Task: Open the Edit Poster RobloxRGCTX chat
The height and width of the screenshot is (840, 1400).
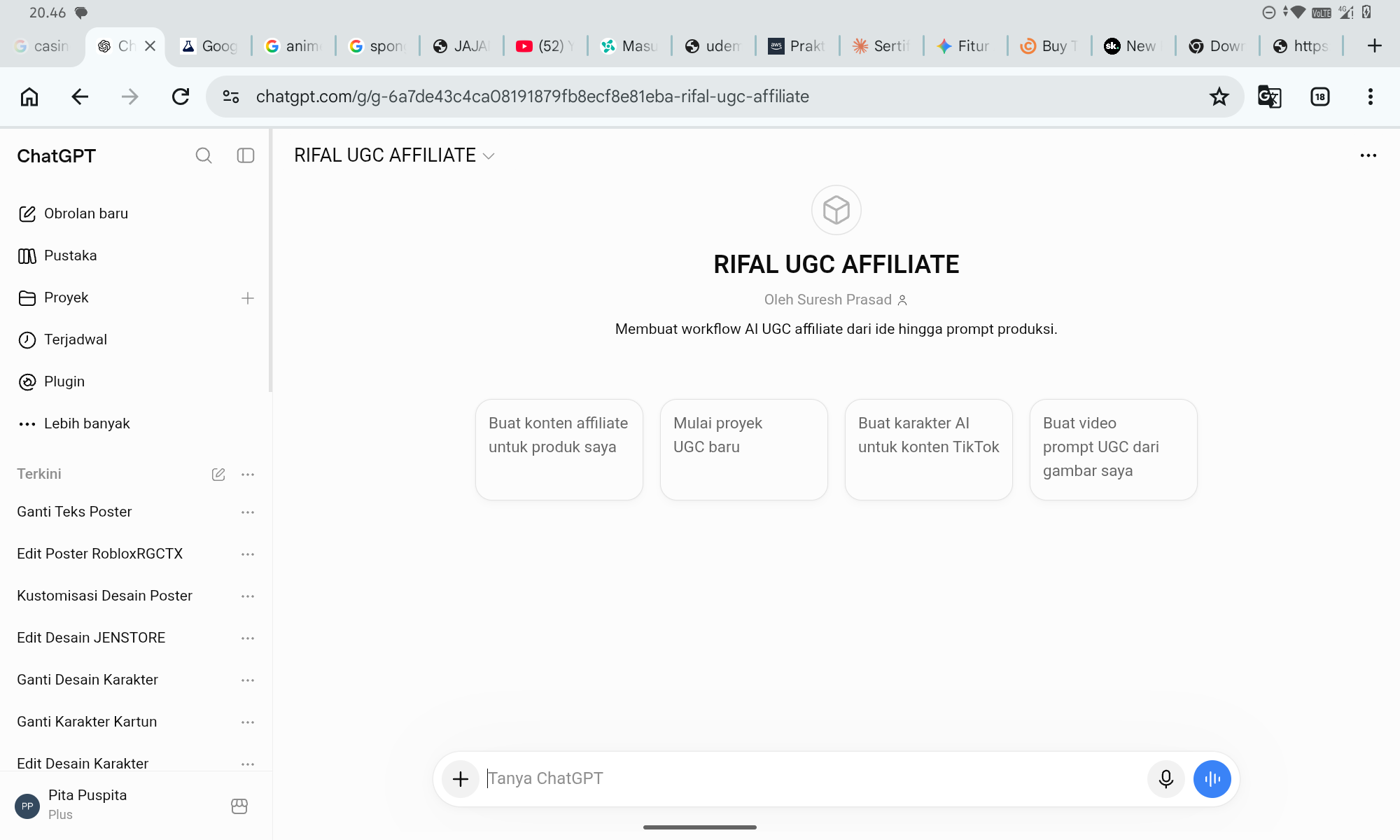Action: click(x=99, y=554)
